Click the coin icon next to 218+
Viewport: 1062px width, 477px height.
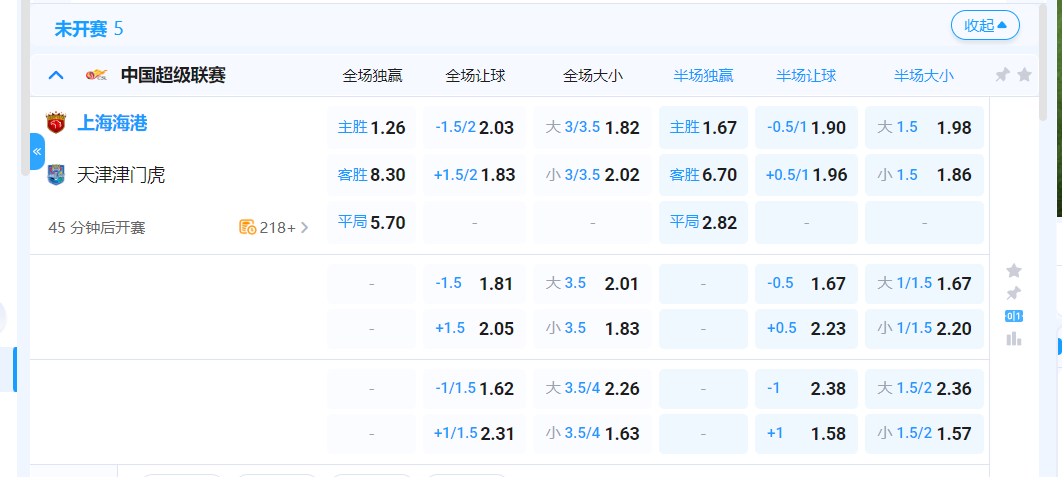pyautogui.click(x=247, y=227)
